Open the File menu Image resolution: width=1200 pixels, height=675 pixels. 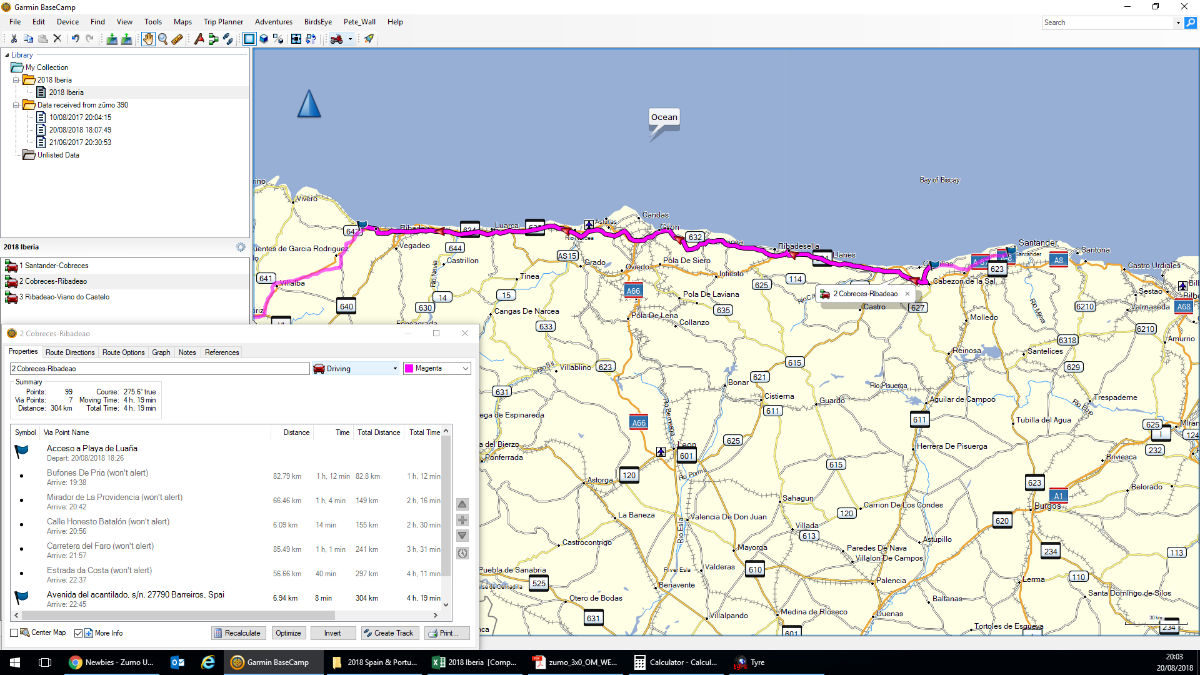[15, 21]
